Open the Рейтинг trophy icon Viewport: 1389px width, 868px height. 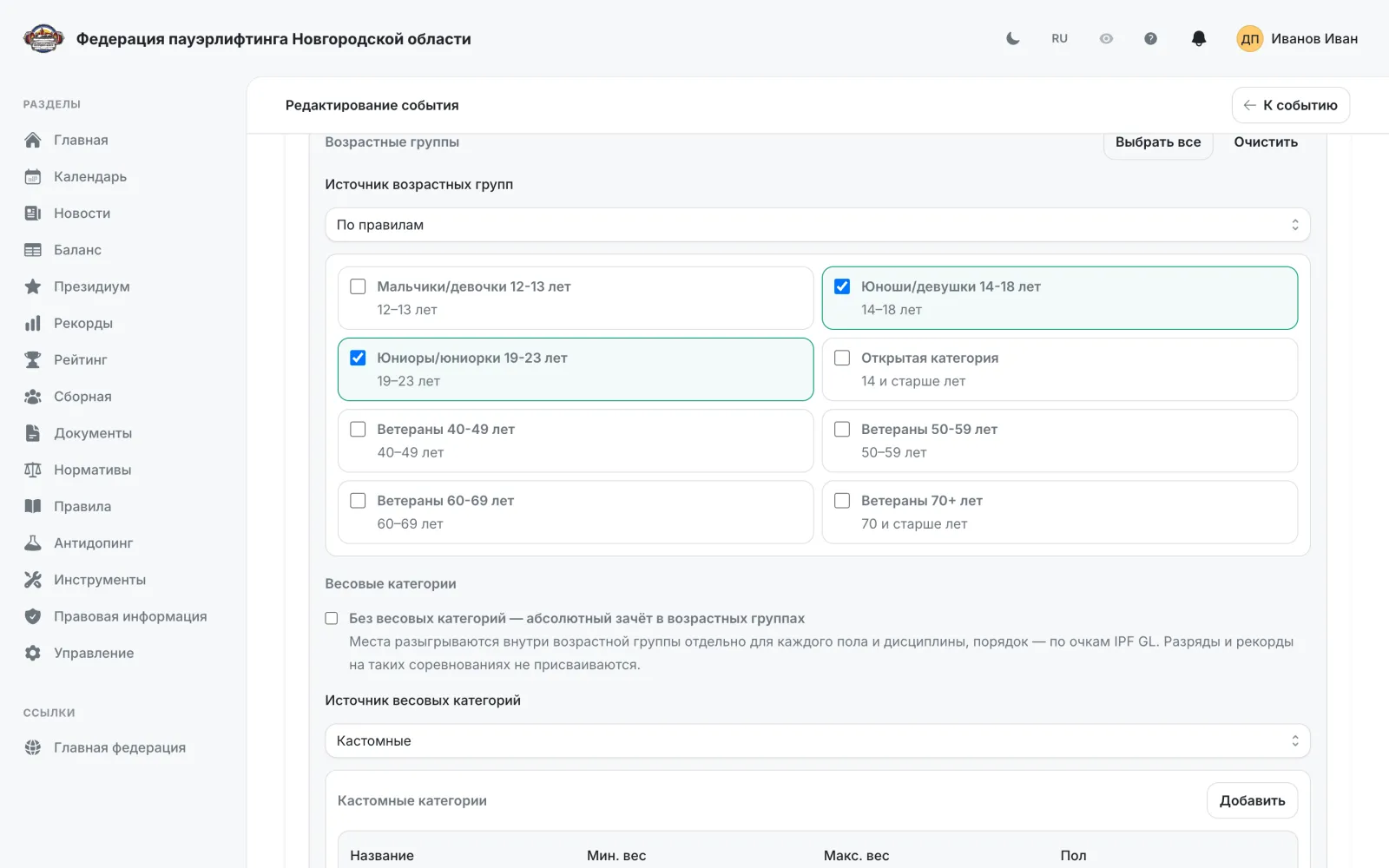point(33,359)
